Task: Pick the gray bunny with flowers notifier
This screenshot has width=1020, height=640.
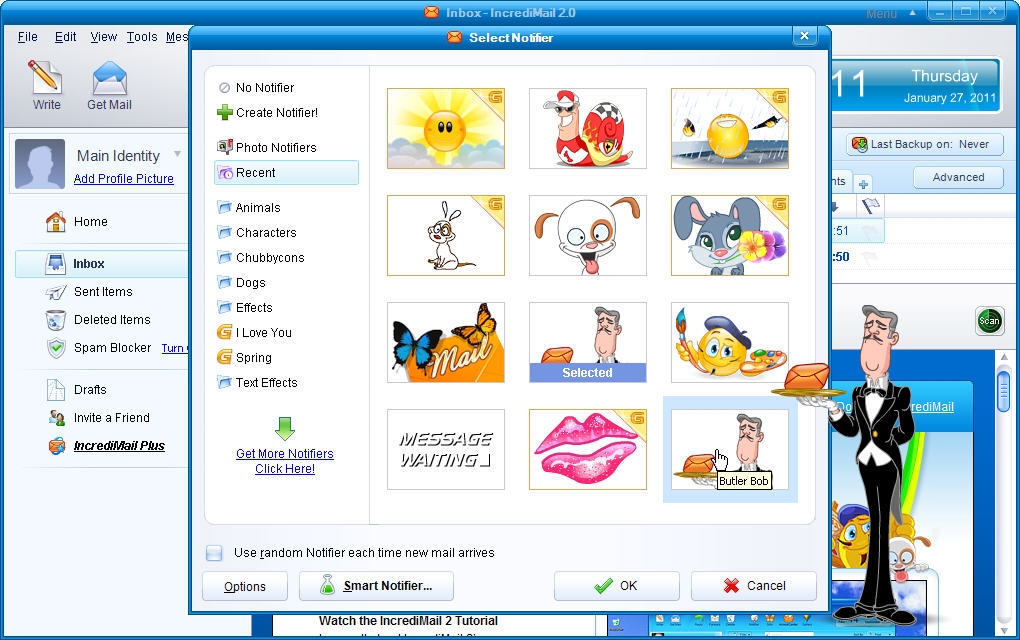Action: click(729, 235)
